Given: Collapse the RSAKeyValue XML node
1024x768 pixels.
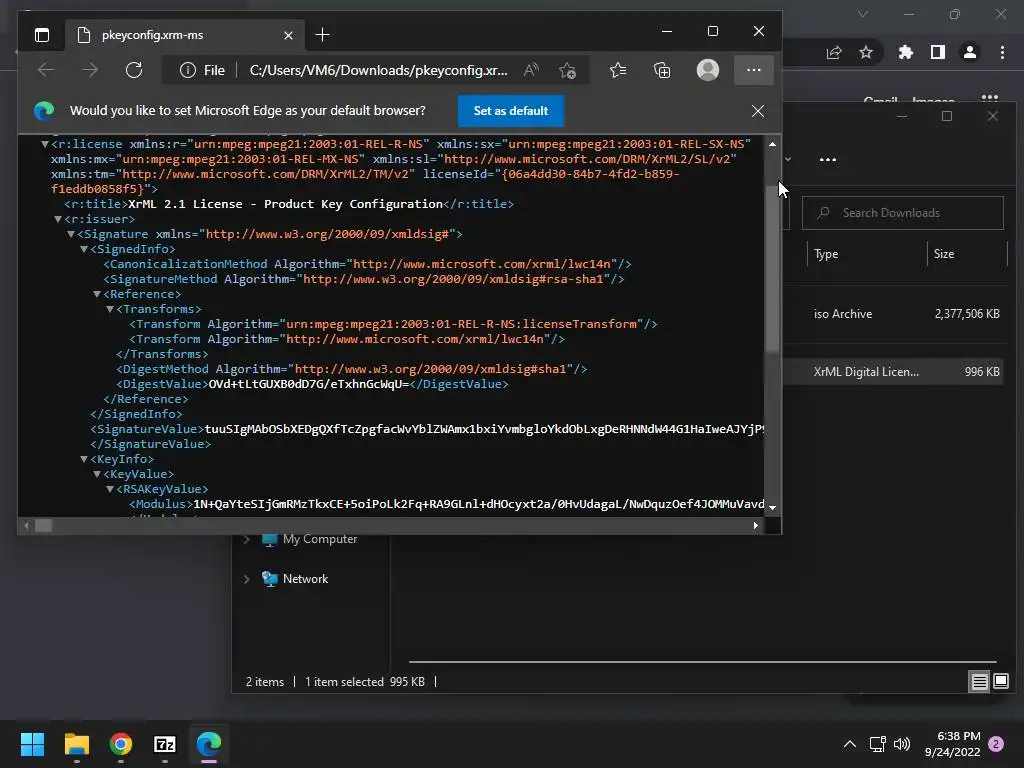Looking at the screenshot, I should (x=110, y=490).
